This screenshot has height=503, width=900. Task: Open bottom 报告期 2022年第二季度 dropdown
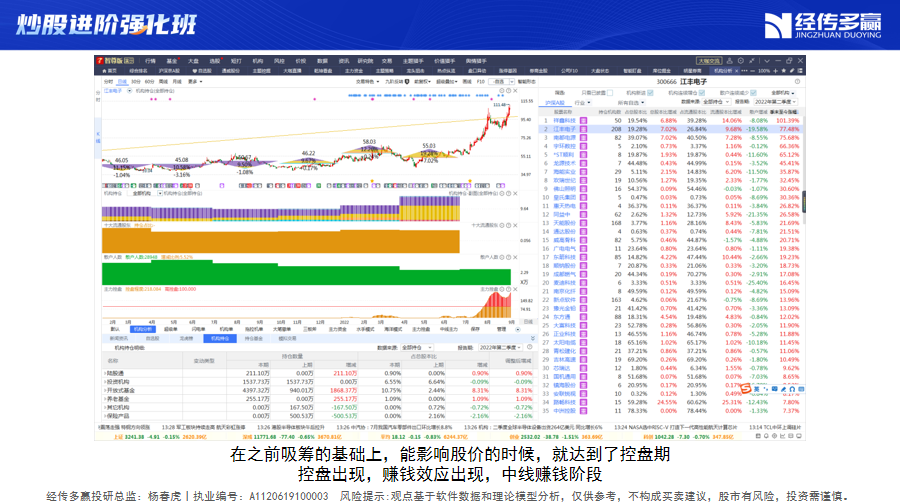coord(501,347)
